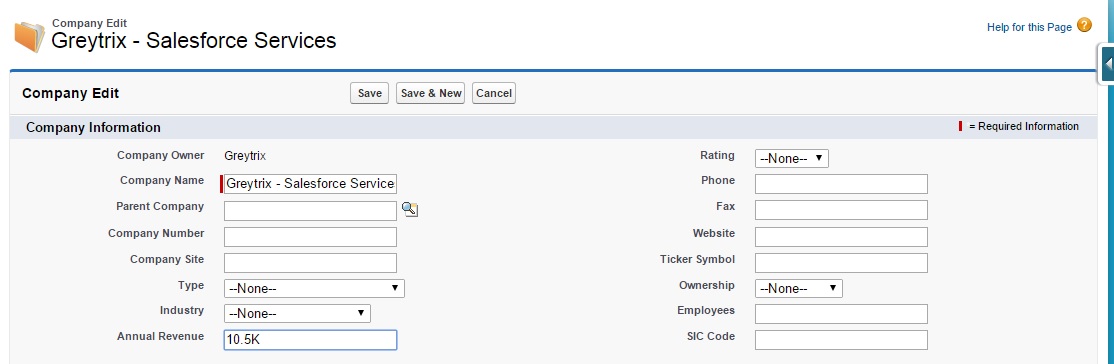Click the Save button

tap(369, 93)
